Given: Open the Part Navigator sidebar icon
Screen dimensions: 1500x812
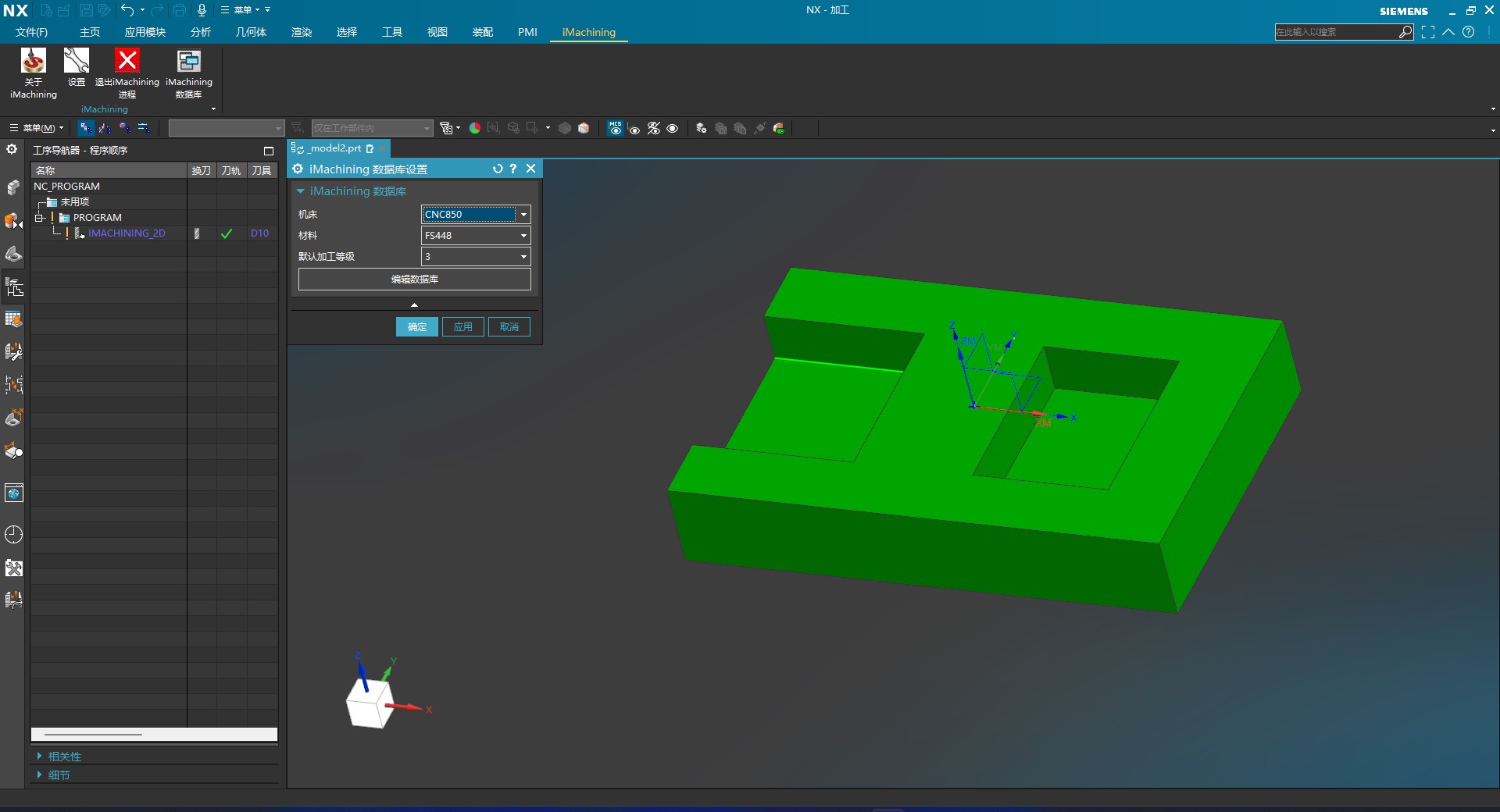Looking at the screenshot, I should (x=13, y=255).
